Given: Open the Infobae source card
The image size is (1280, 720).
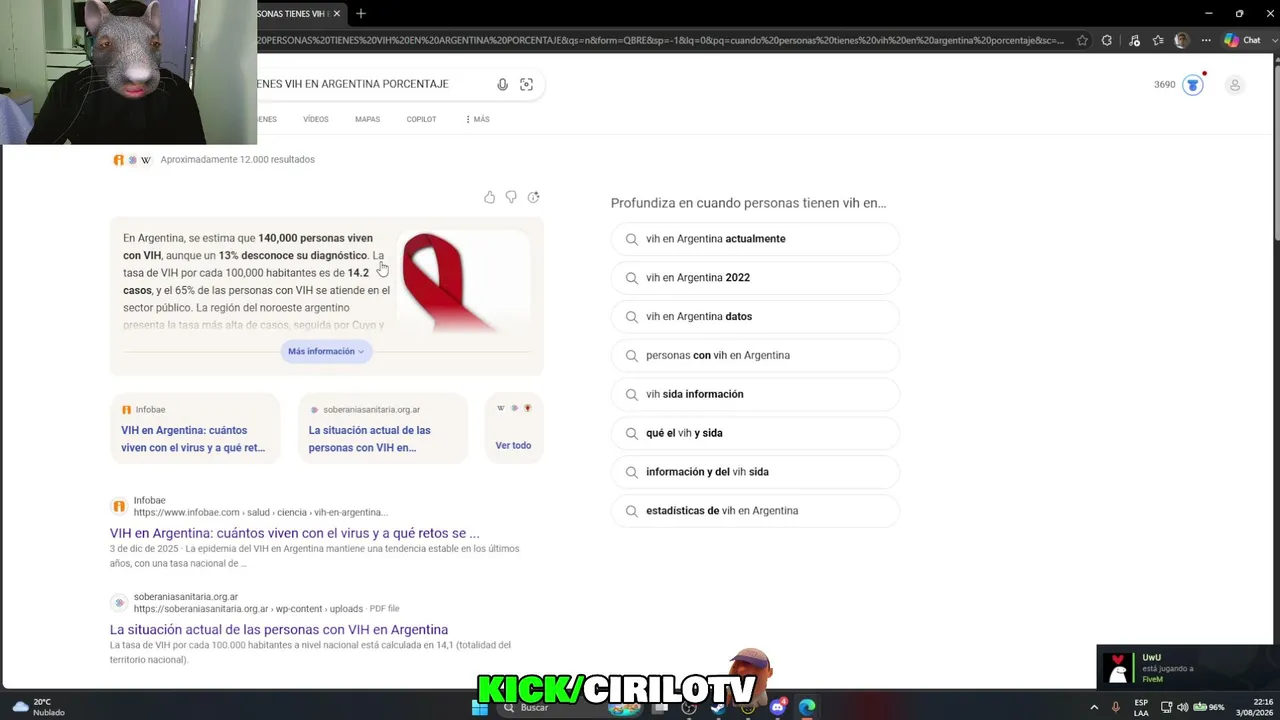Looking at the screenshot, I should 195,429.
